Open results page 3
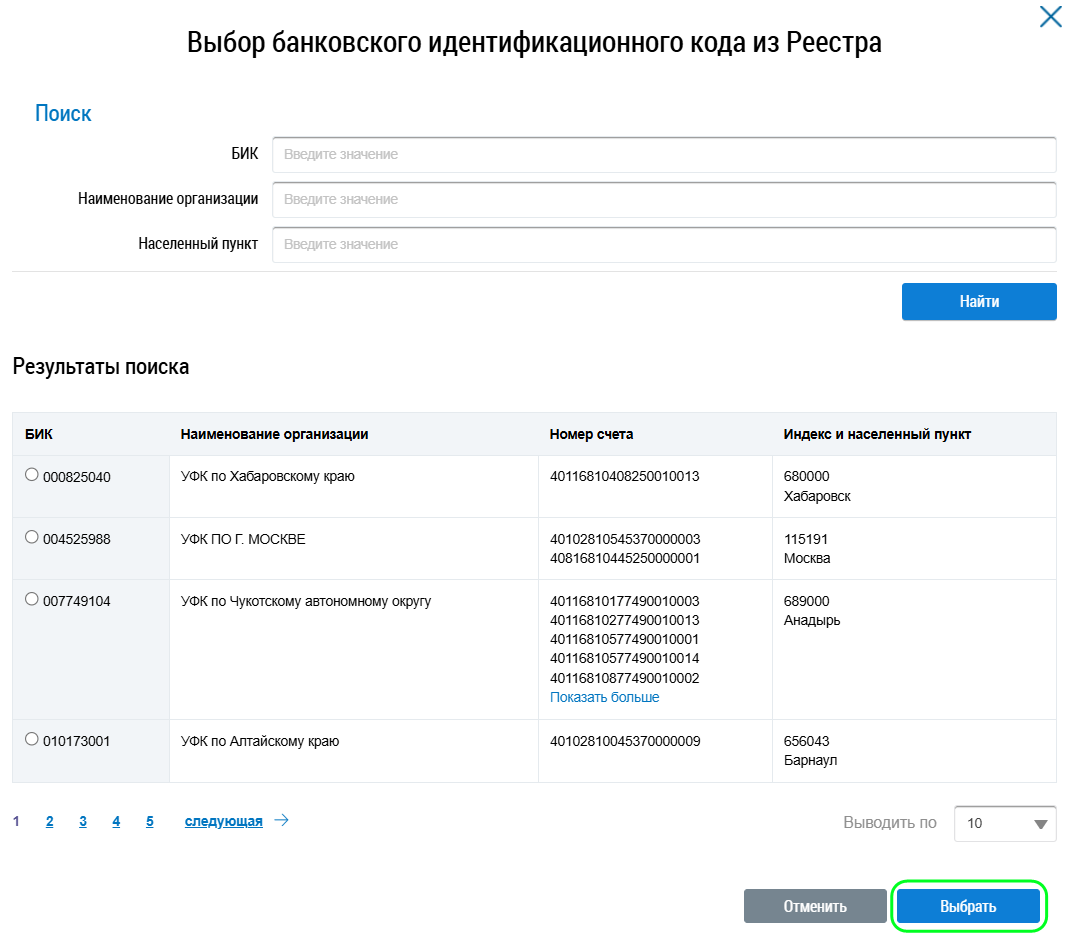1072x943 pixels. 83,822
